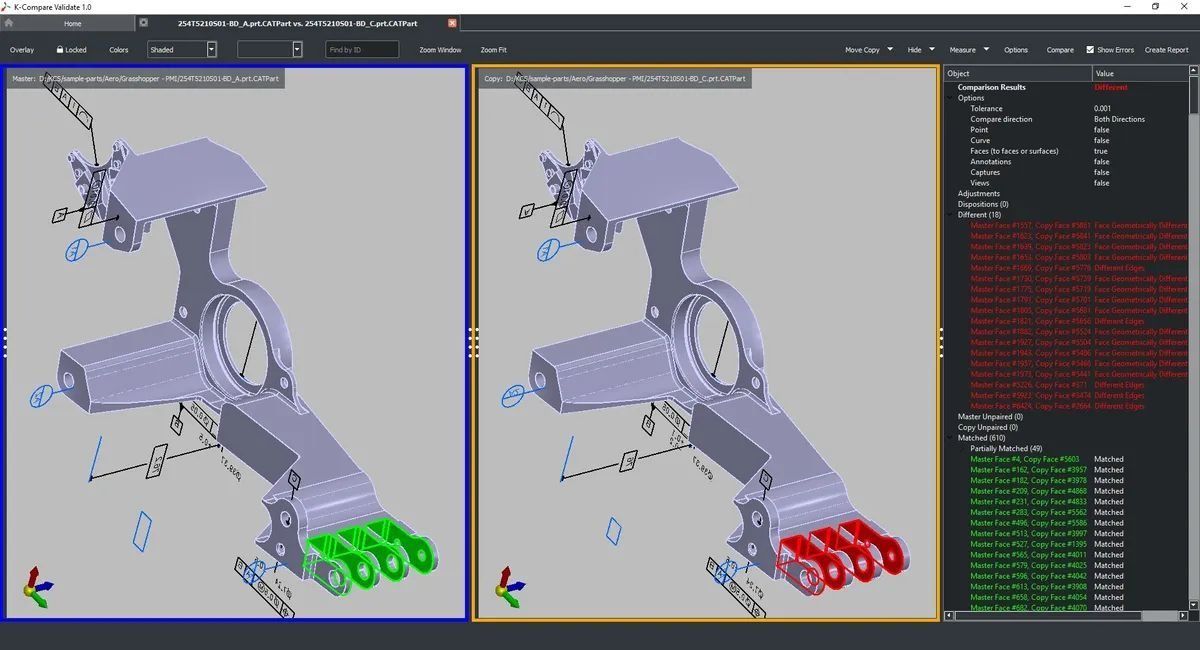Collapse the Different (18) tree node
Screen dimensions: 1200x650
pyautogui.click(x=951, y=215)
